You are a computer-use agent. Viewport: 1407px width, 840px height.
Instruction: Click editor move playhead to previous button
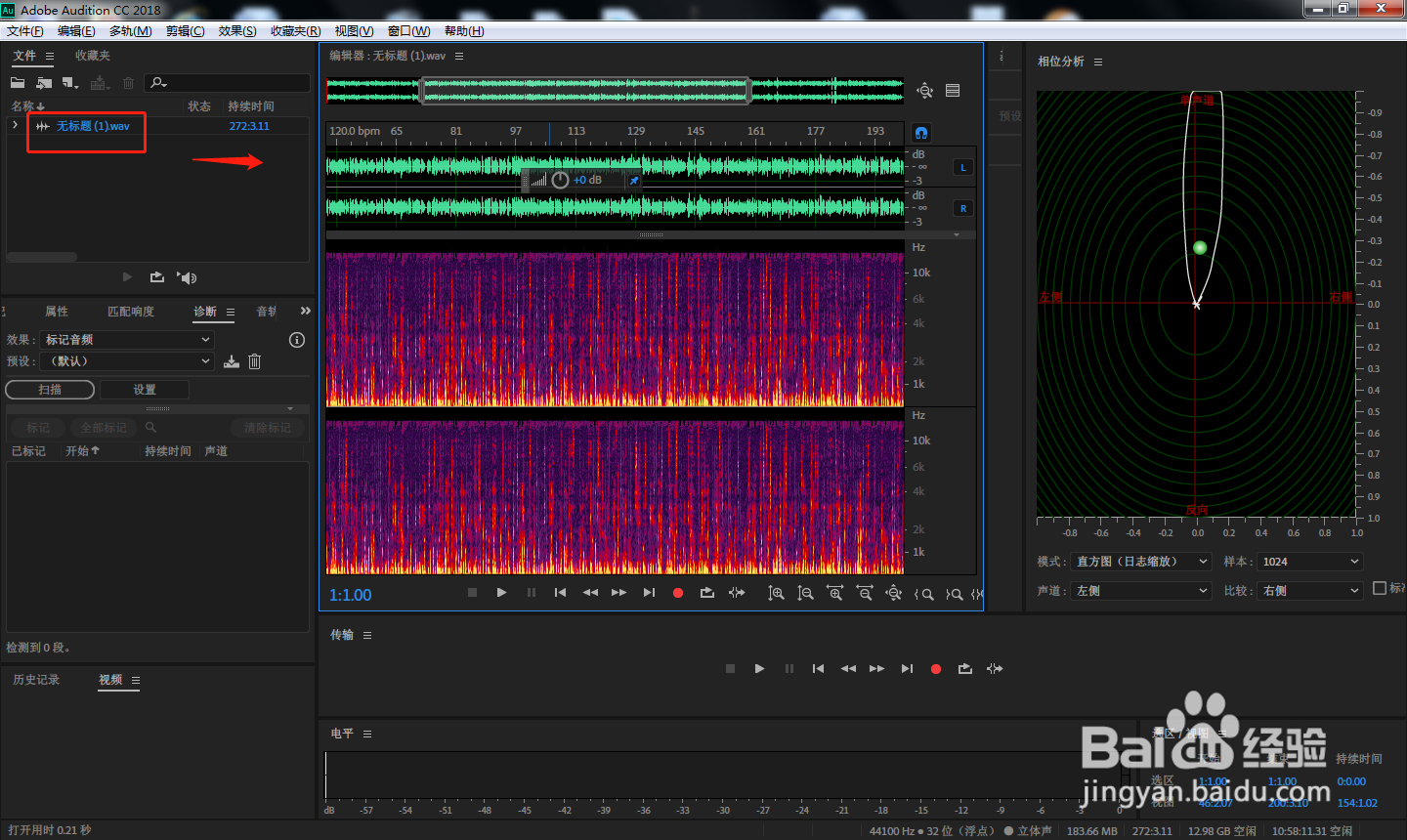(560, 593)
